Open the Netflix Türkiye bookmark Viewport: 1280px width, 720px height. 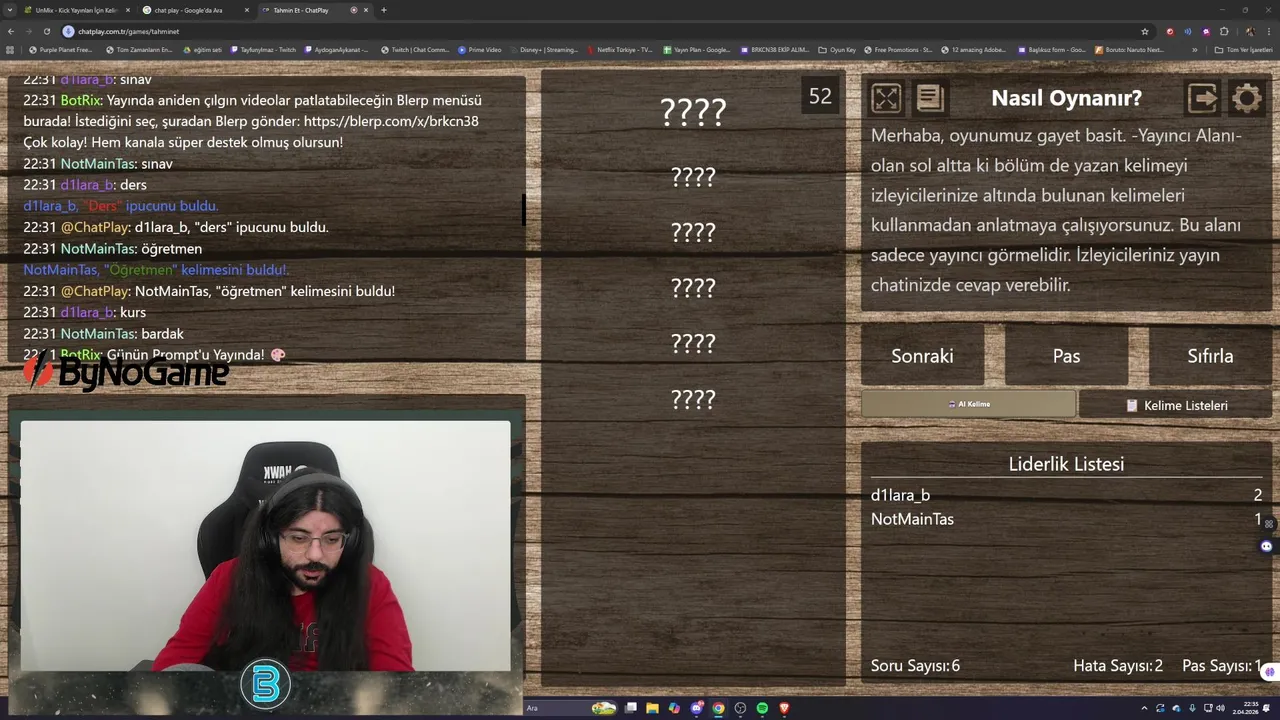[620, 49]
